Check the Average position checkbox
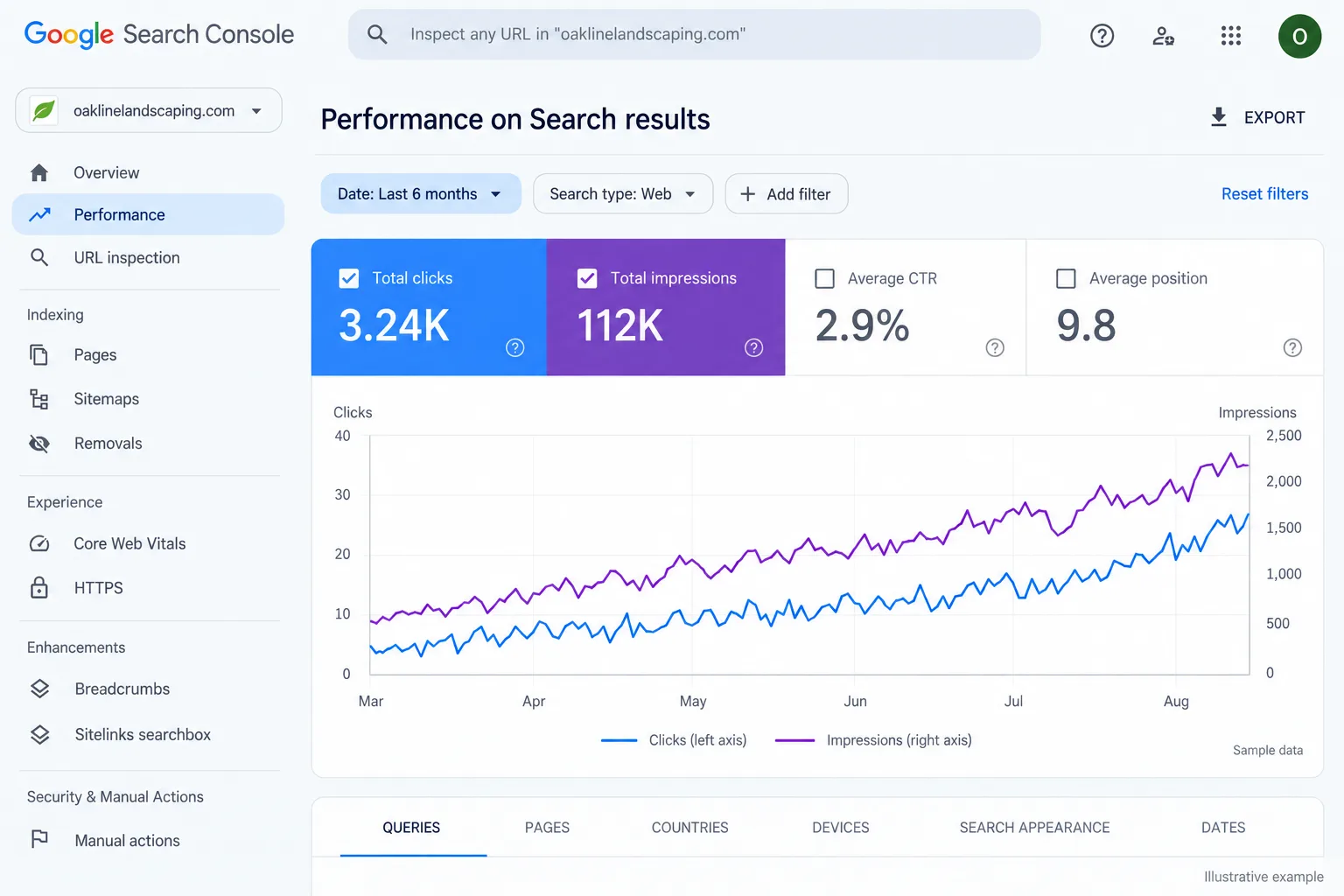1344x896 pixels. click(1066, 278)
